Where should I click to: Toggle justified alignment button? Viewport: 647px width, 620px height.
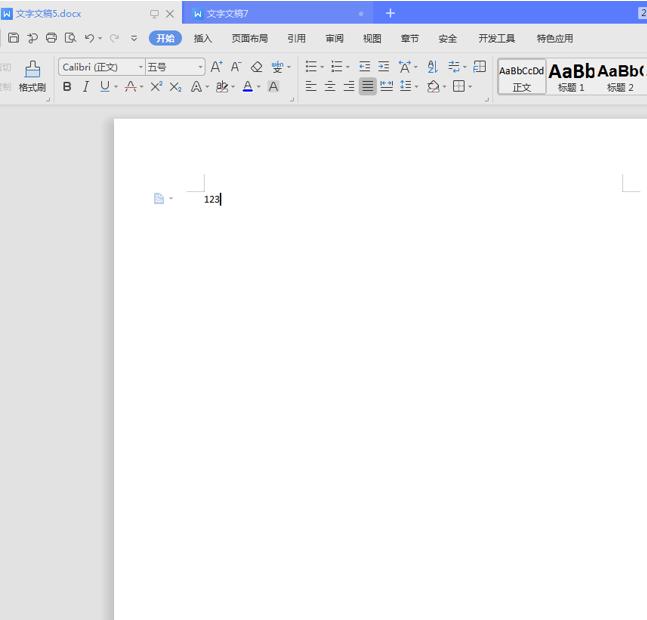368,87
